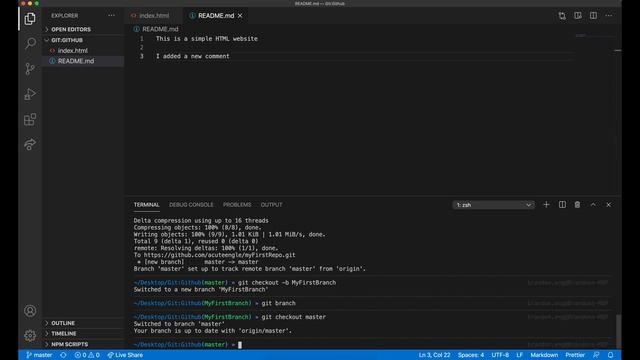This screenshot has height=360, width=640.
Task: Open the Run and Debug view icon
Action: 30,94
